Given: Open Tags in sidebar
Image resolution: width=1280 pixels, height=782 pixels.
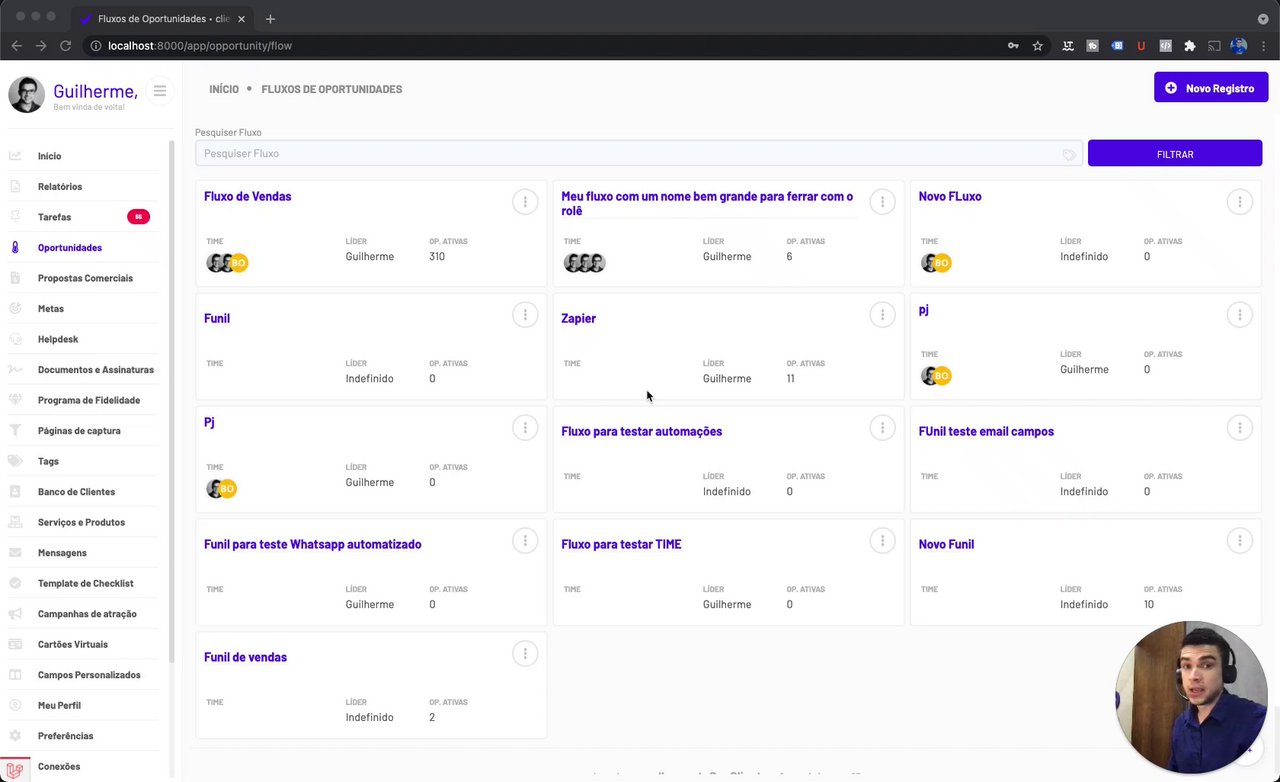Looking at the screenshot, I should click(x=48, y=462).
